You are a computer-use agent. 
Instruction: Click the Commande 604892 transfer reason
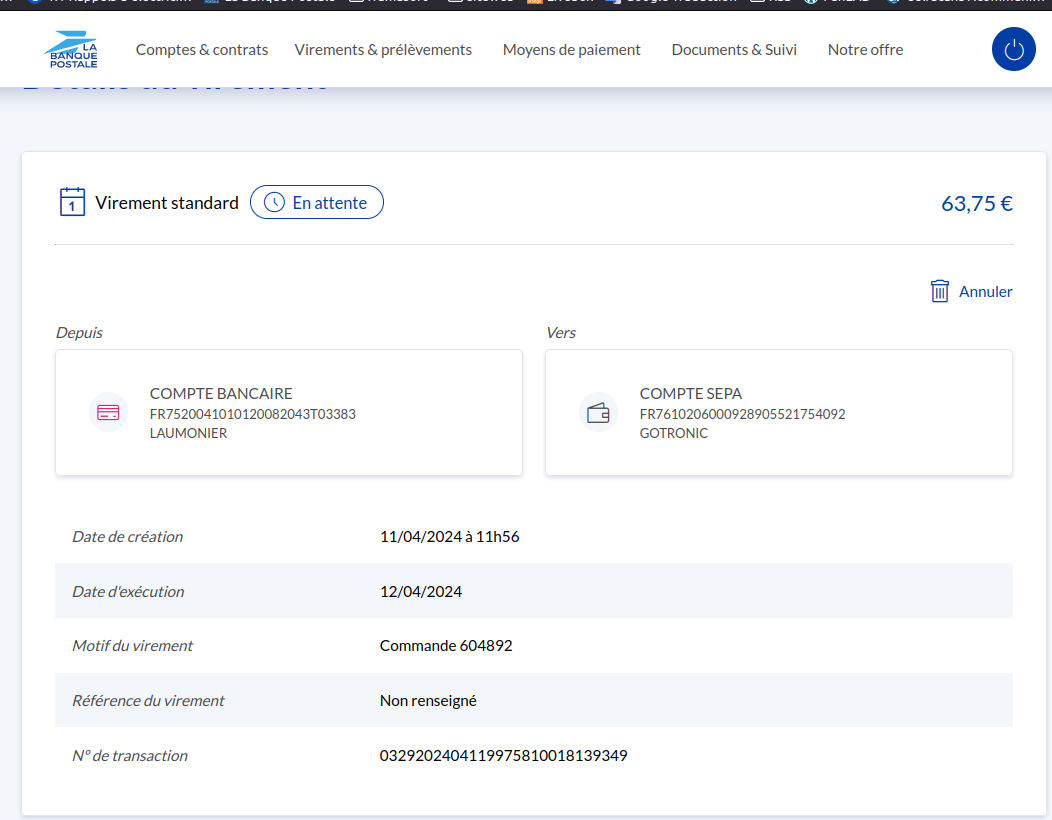click(x=446, y=646)
